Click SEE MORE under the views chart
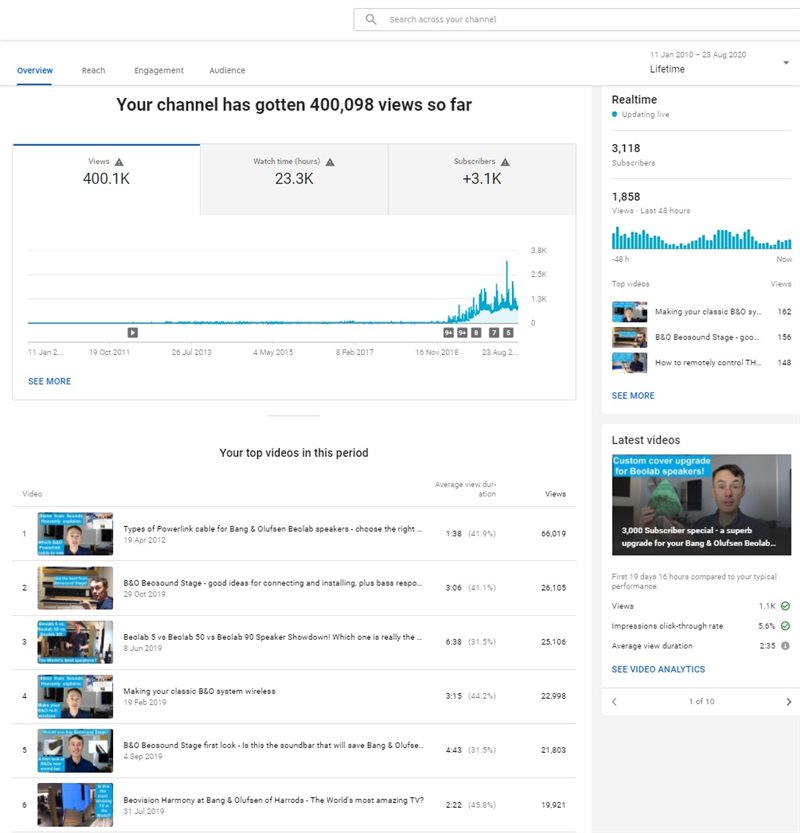800x833 pixels. (49, 381)
